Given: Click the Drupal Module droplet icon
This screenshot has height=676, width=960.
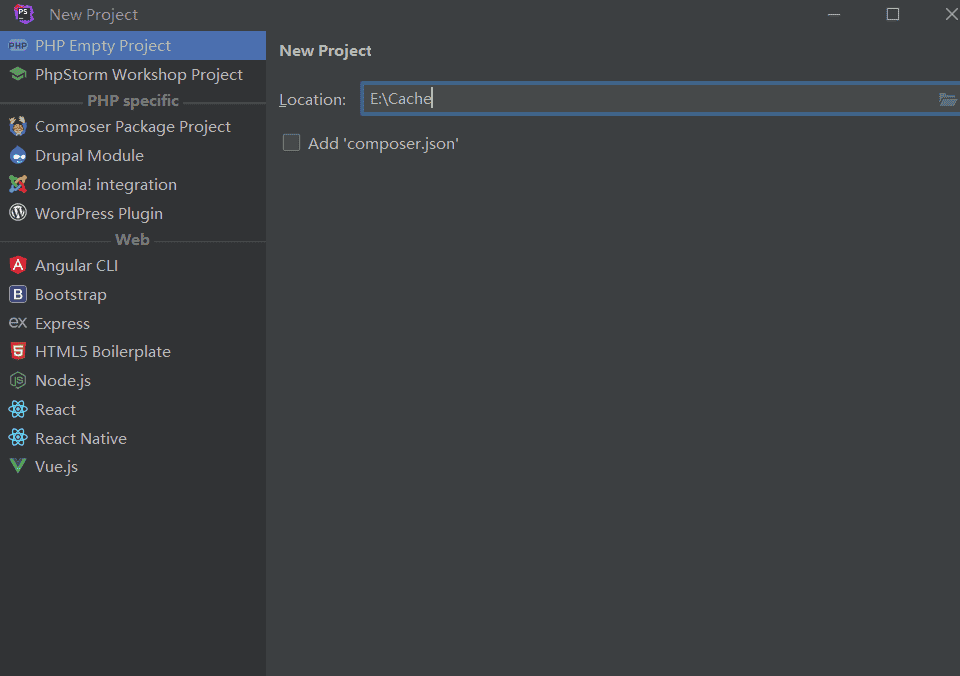Looking at the screenshot, I should click(x=17, y=156).
